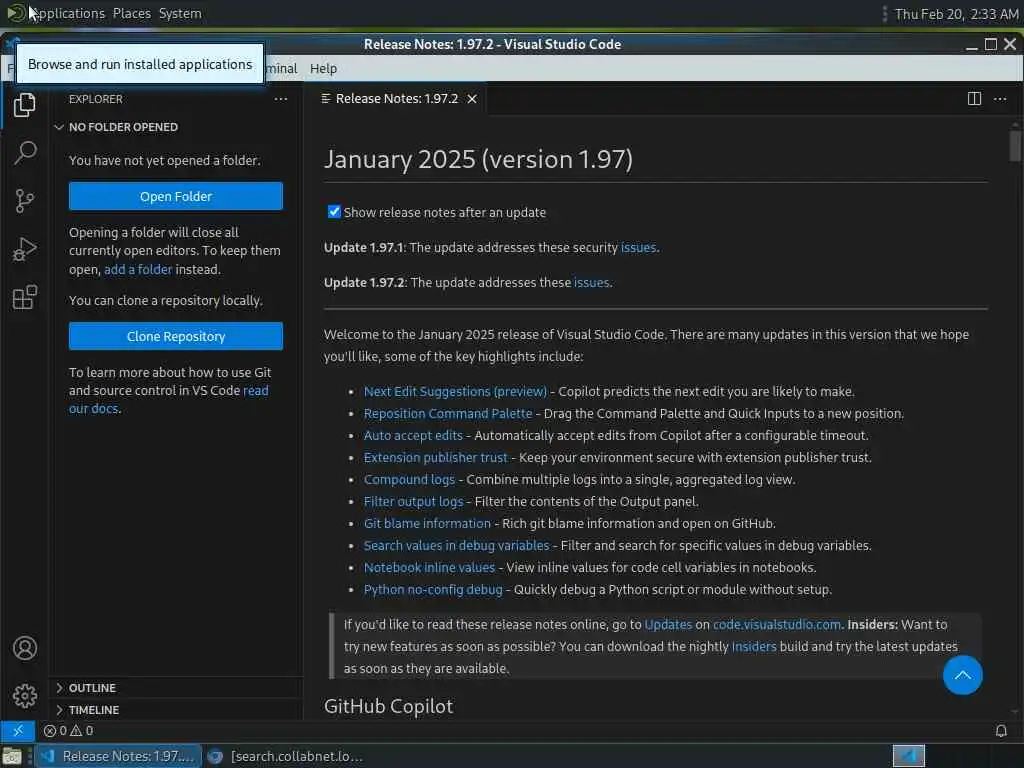Open the Search view icon
1024x768 pixels.
pyautogui.click(x=24, y=152)
